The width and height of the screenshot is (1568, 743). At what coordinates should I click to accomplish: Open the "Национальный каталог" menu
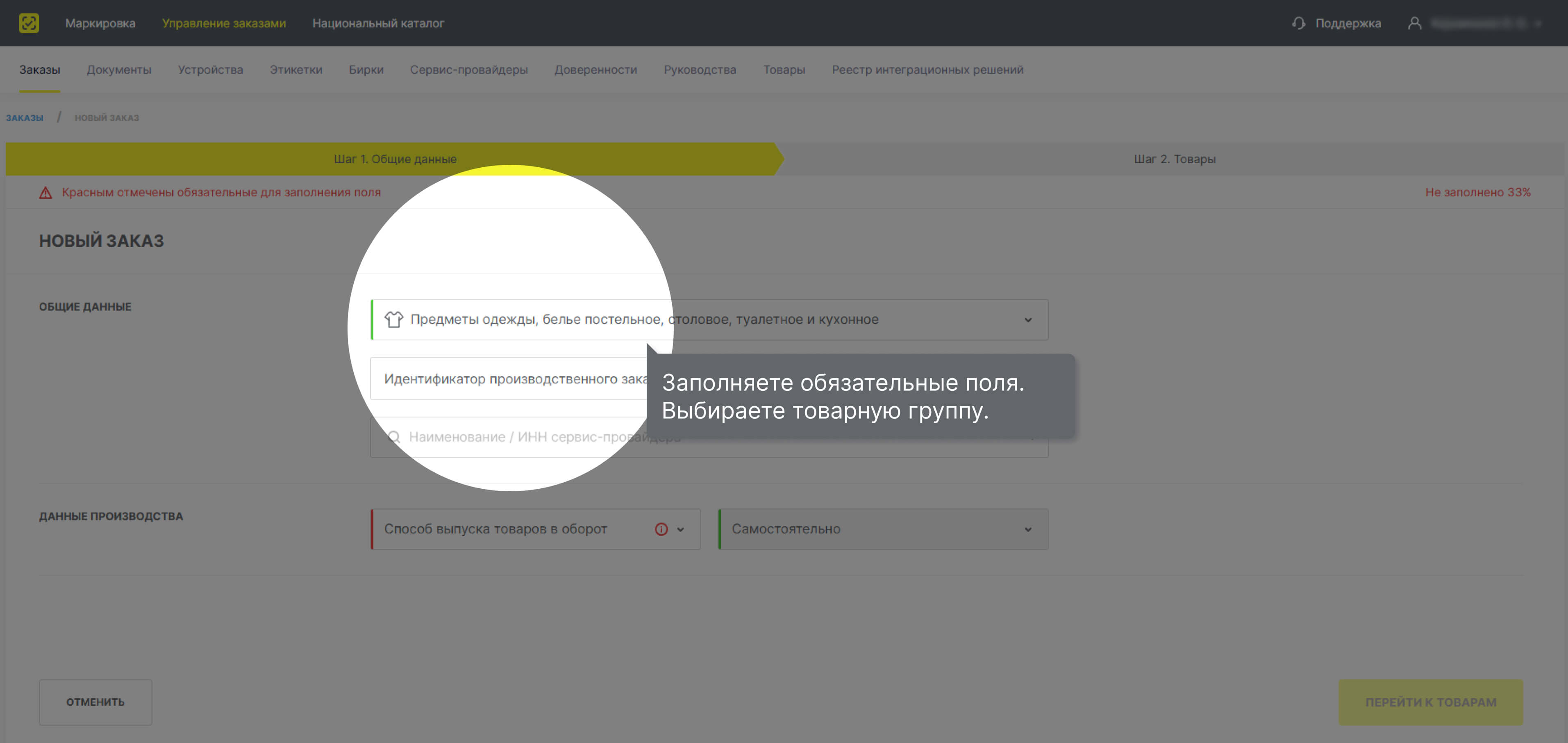[378, 23]
